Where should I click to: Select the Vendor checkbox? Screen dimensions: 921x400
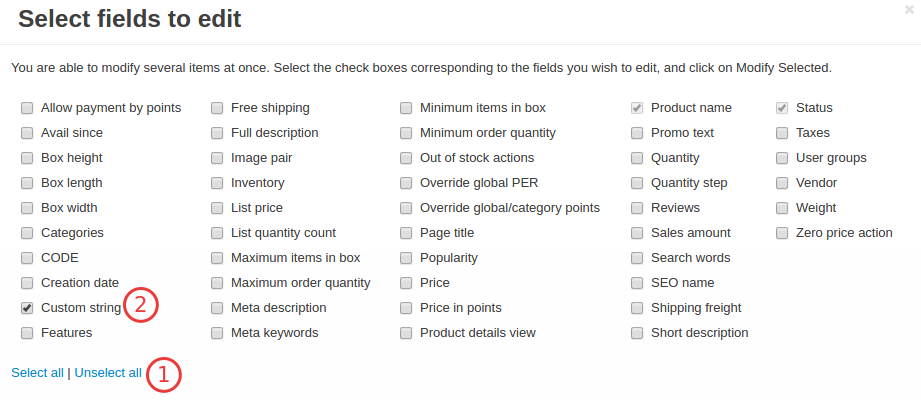[x=782, y=183]
